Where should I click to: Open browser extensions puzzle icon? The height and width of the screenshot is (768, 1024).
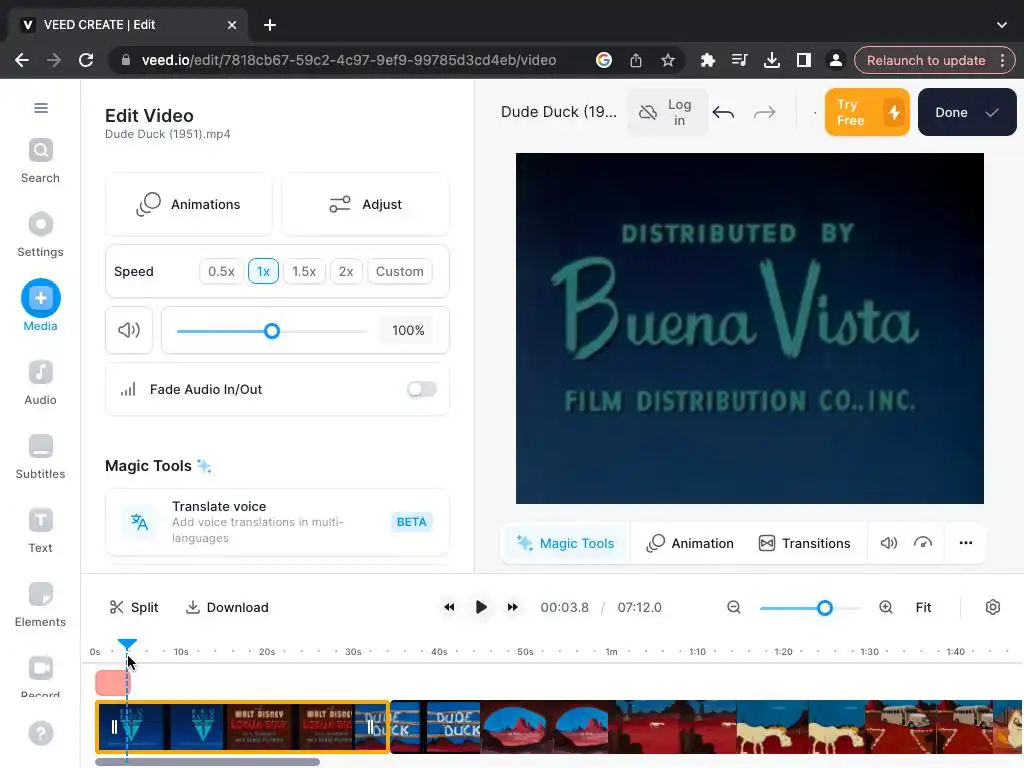coord(707,60)
